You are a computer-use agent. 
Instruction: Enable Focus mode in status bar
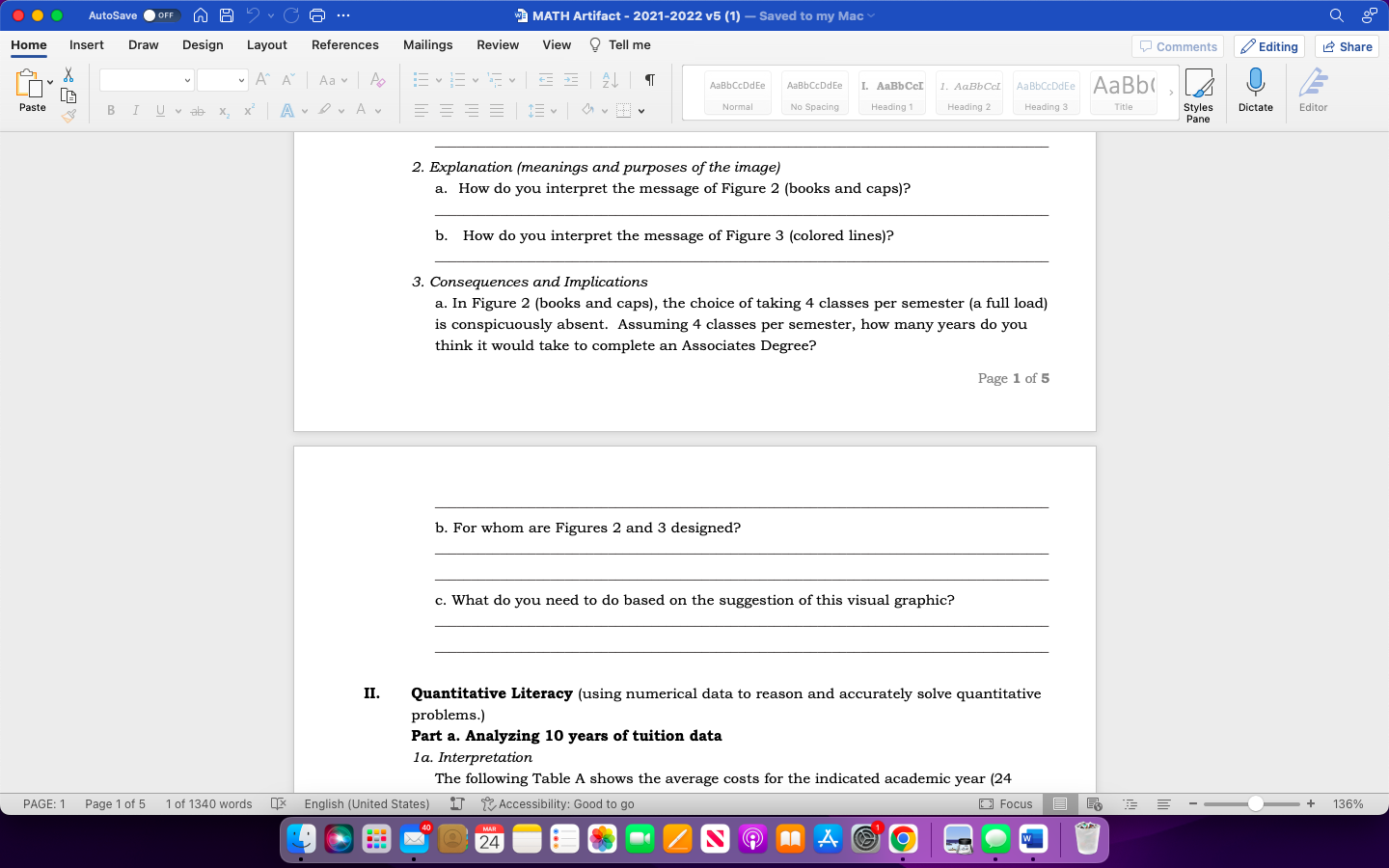click(1006, 803)
